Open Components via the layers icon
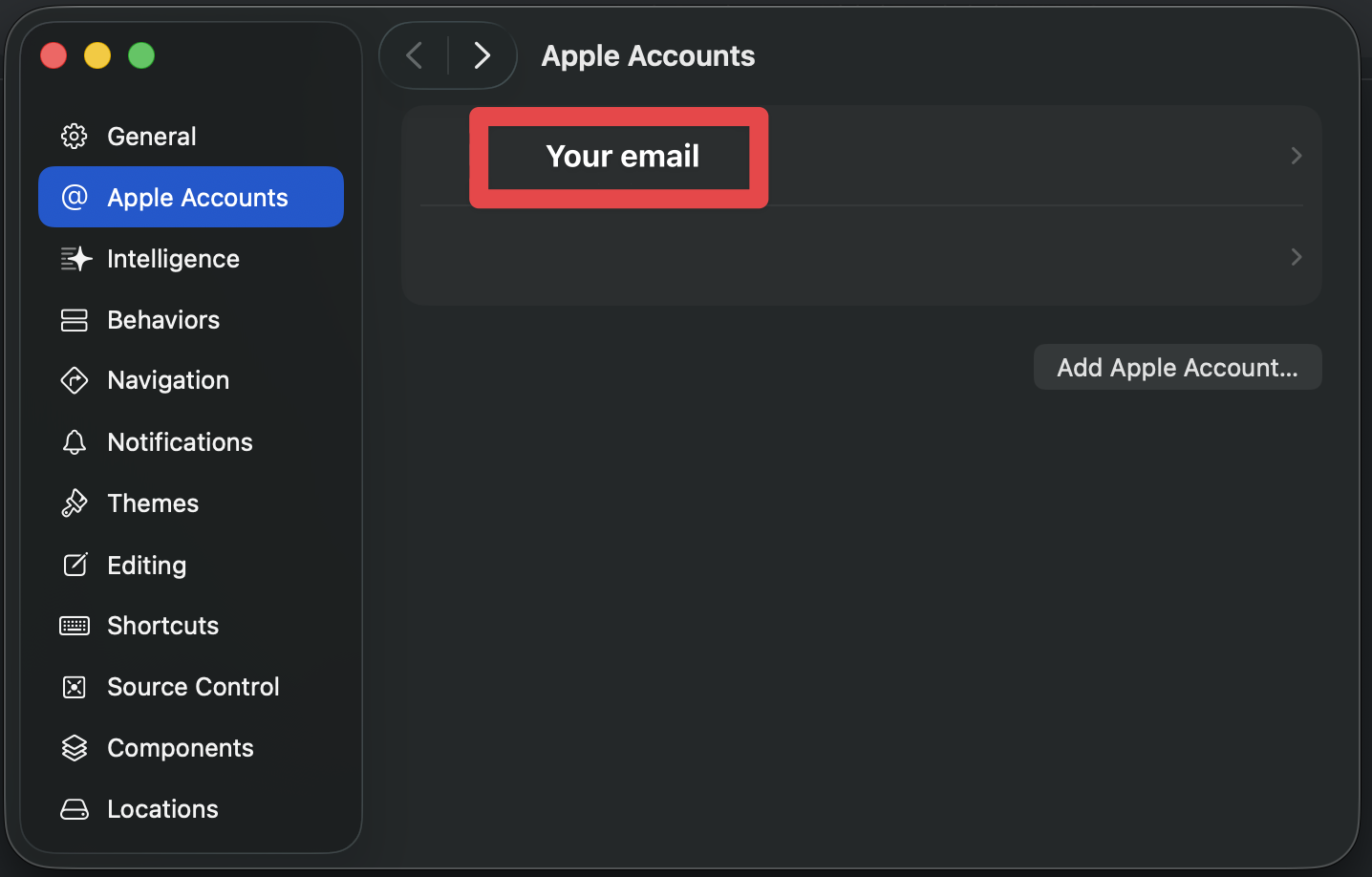Viewport: 1372px width, 877px height. [74, 748]
